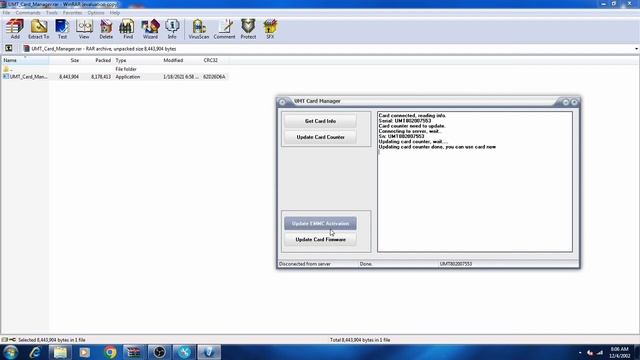Click the UMT802007553 serial in status bar

(x=456, y=264)
